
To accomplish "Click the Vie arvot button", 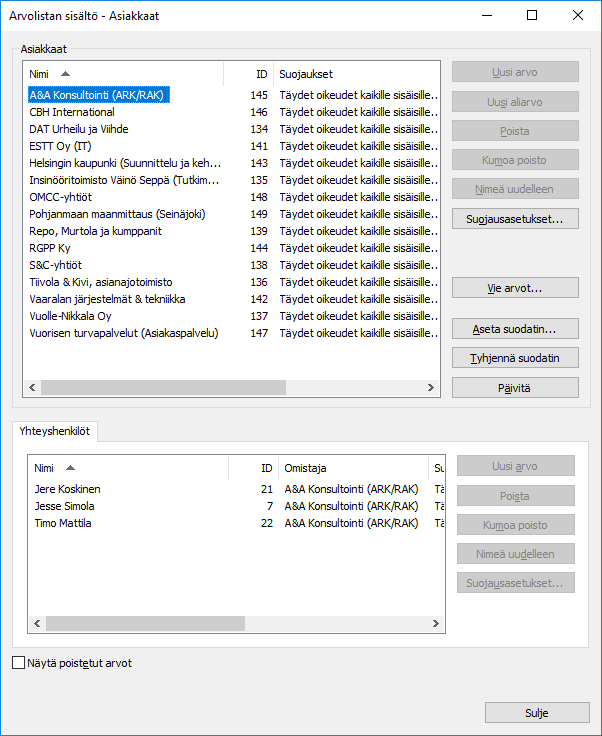I will (515, 288).
